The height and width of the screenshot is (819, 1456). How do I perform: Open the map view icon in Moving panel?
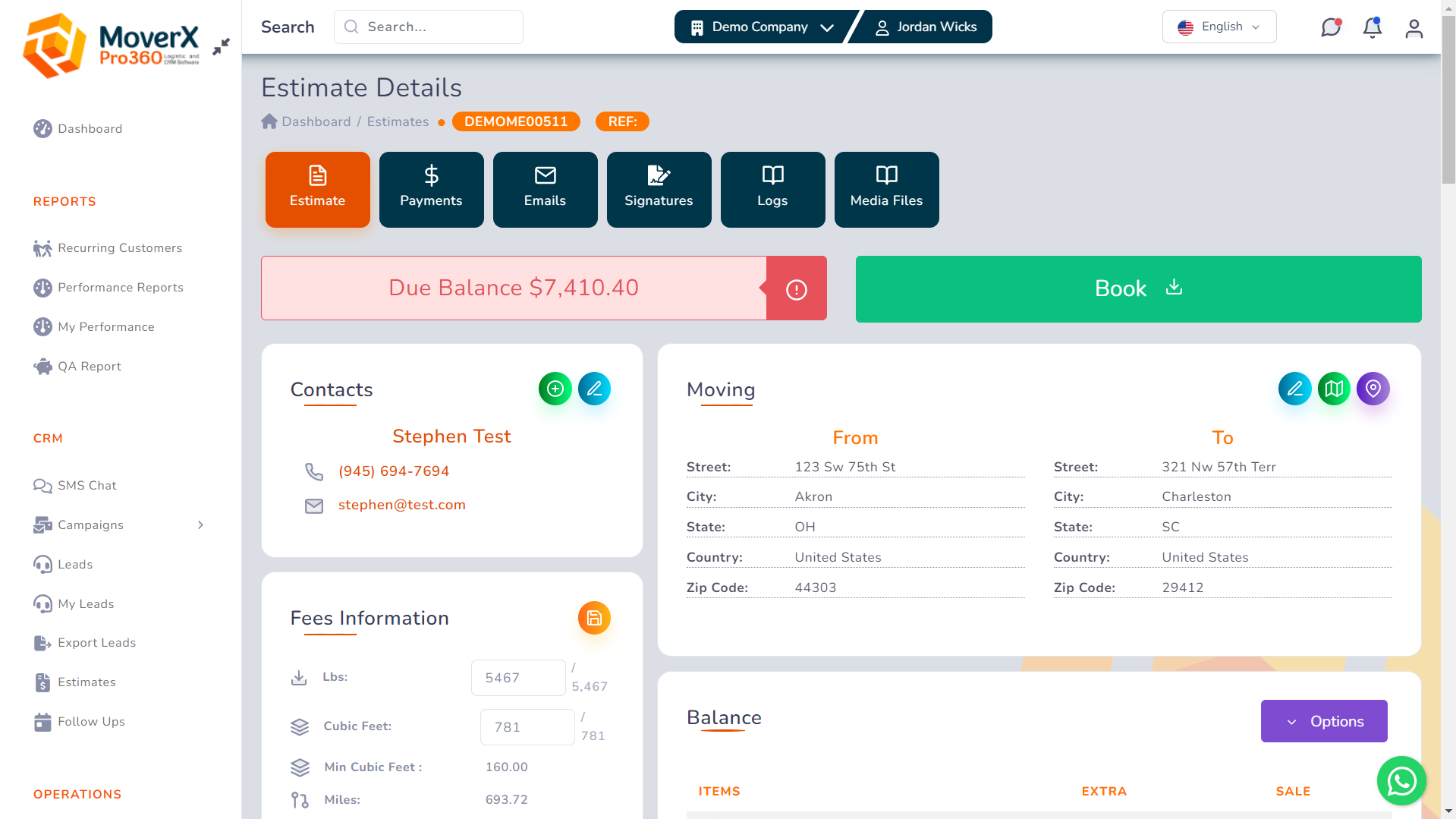1334,388
